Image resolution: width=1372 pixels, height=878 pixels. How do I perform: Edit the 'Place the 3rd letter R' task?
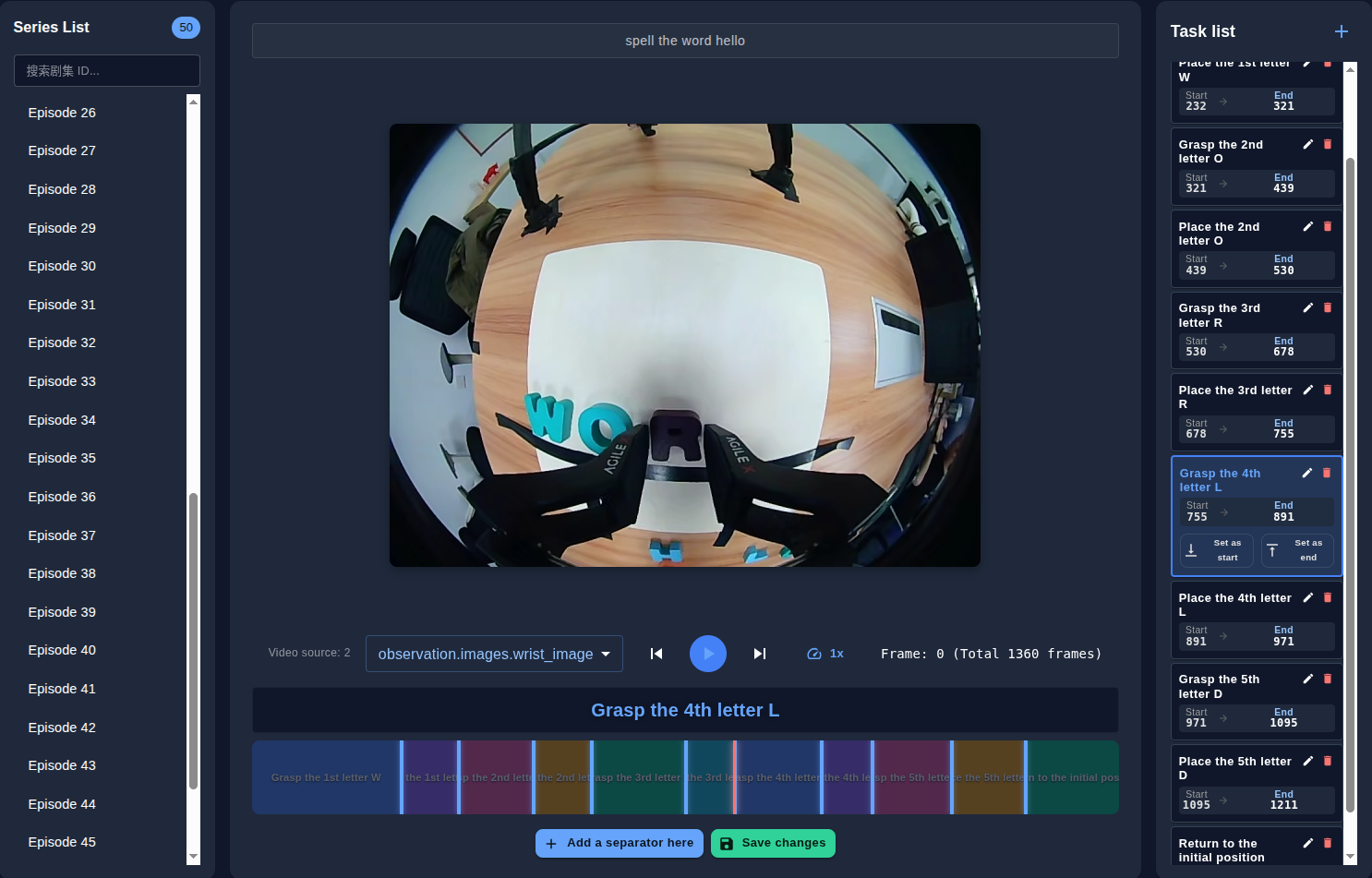point(1308,390)
